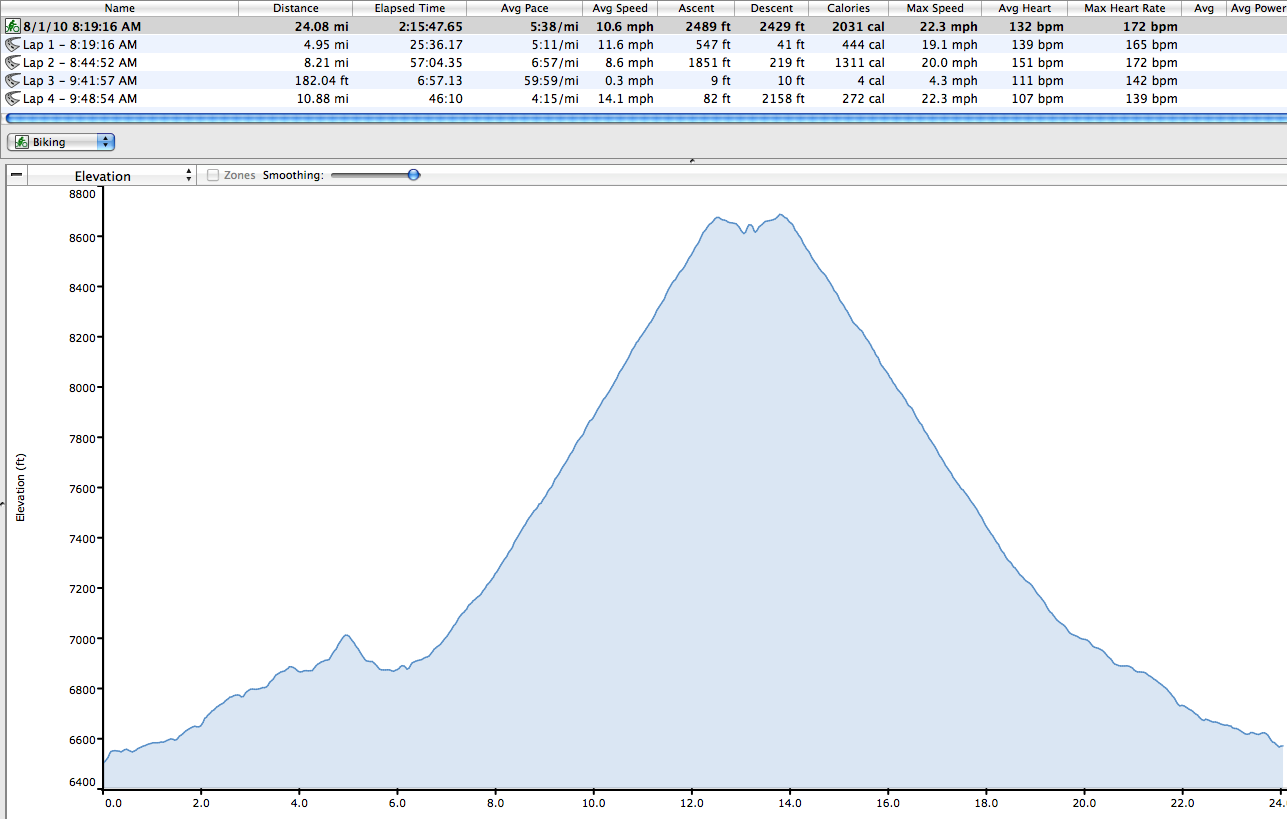The image size is (1287, 819).
Task: Click the Lap 2 shoe icon
Action: pyautogui.click(x=13, y=63)
